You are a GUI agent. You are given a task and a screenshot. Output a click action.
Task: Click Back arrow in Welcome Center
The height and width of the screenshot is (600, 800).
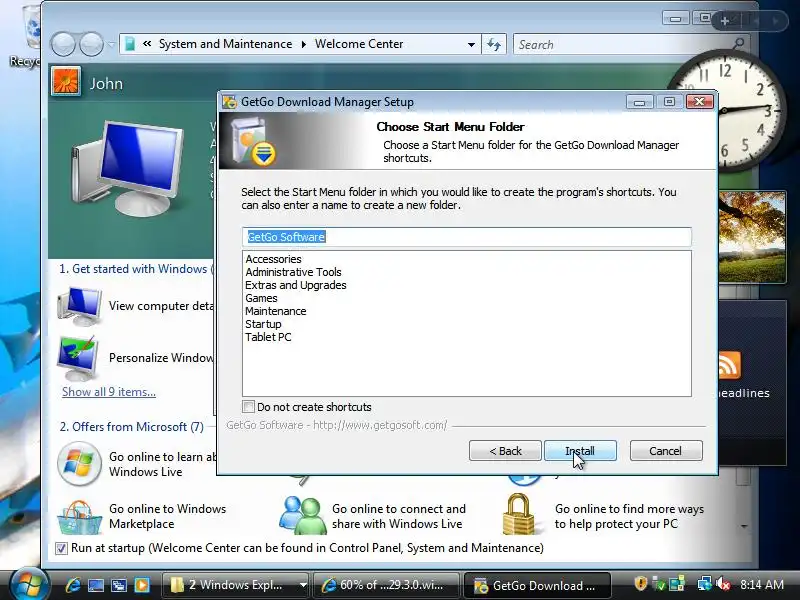pyautogui.click(x=63, y=44)
